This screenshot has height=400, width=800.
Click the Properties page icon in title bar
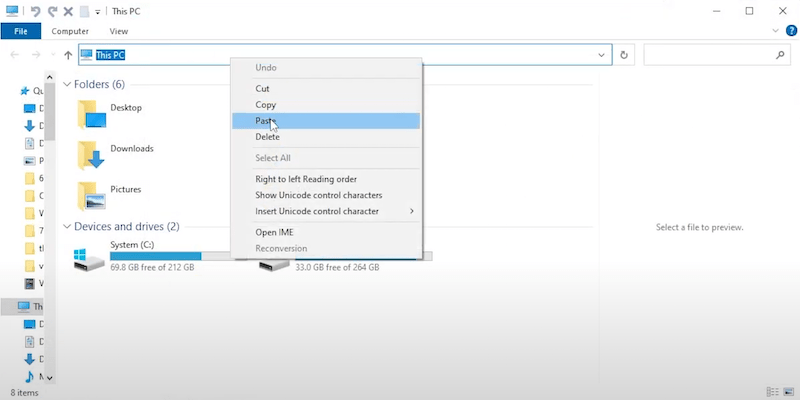[84, 11]
